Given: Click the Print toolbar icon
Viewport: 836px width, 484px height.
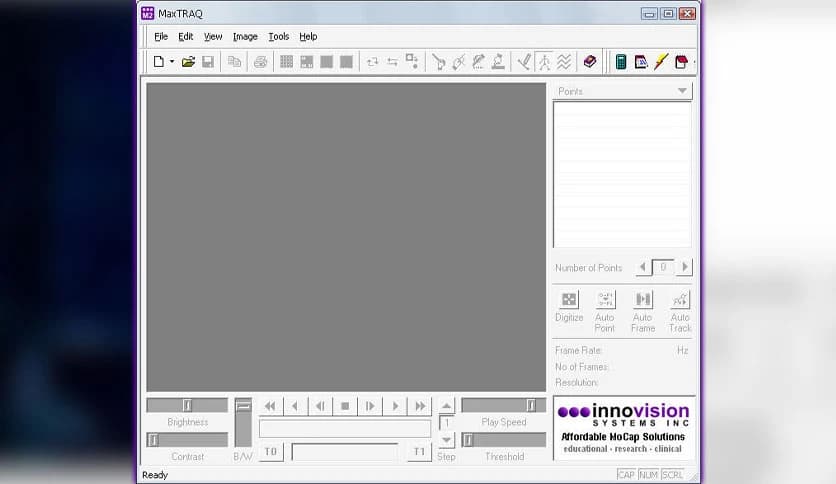Looking at the screenshot, I should click(260, 62).
